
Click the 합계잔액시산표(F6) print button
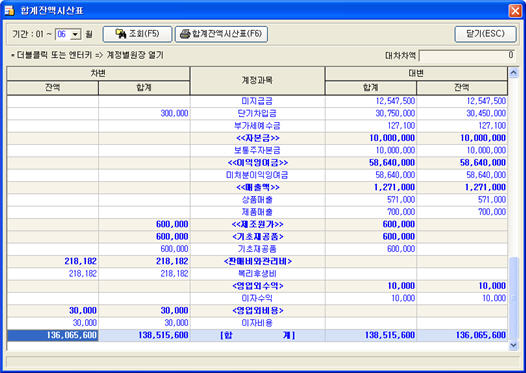click(x=221, y=34)
